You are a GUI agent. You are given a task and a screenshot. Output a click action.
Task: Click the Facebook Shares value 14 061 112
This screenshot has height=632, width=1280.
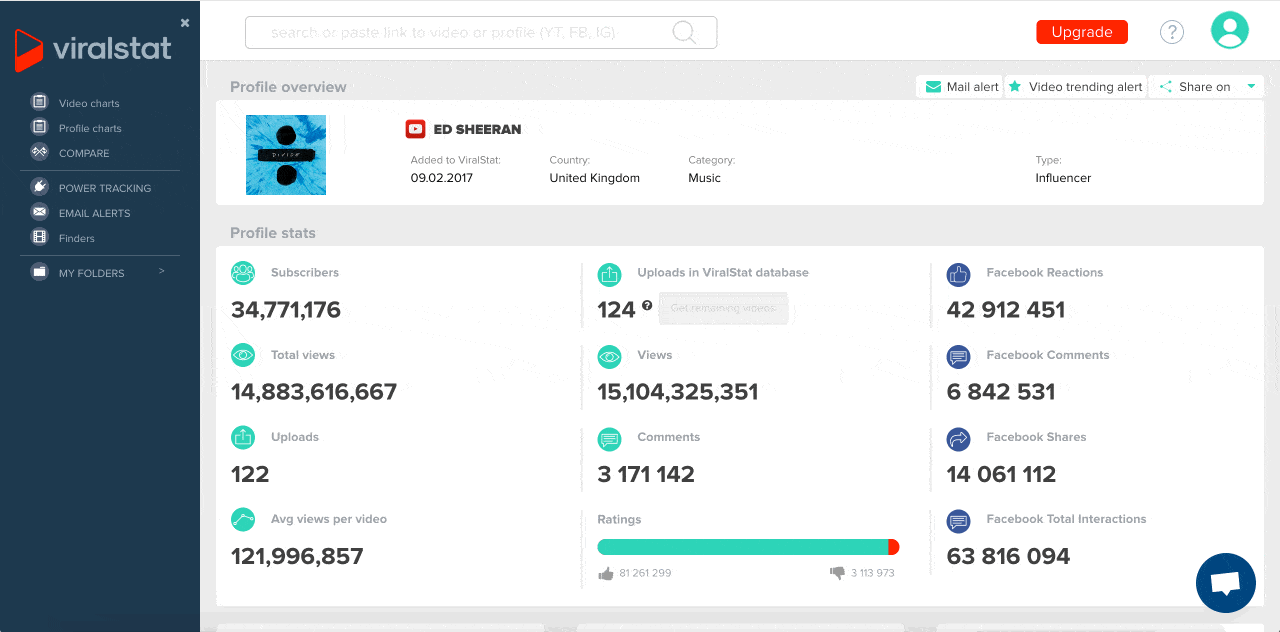click(x=1001, y=474)
